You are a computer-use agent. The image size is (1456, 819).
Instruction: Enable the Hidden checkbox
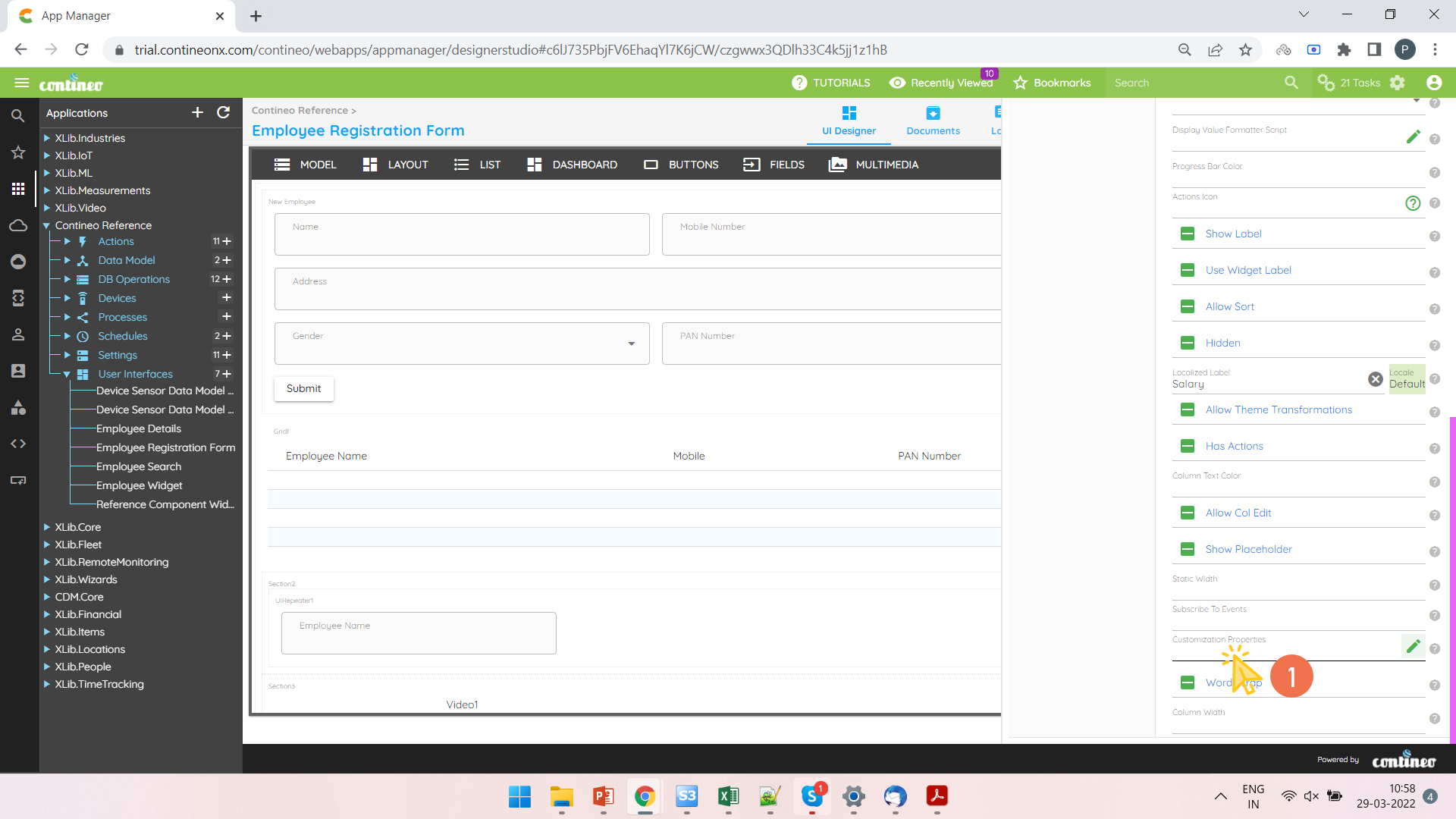1188,343
